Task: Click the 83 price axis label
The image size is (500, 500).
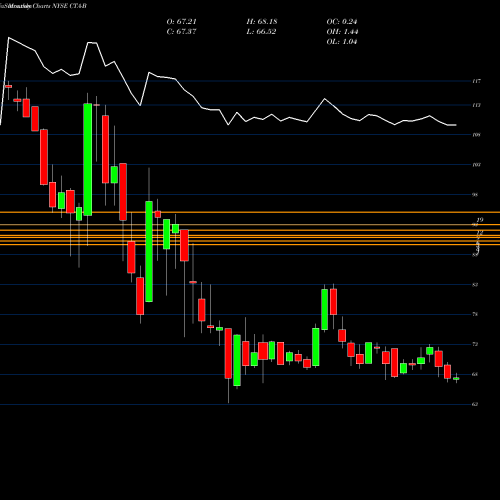Action: click(475, 285)
